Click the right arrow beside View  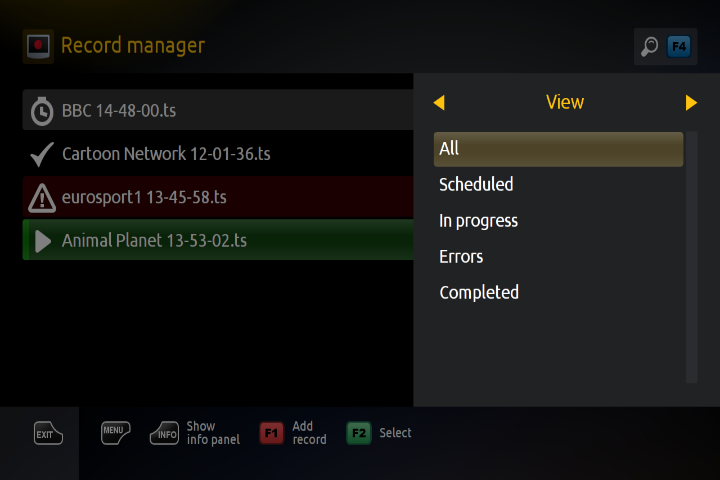click(x=691, y=102)
